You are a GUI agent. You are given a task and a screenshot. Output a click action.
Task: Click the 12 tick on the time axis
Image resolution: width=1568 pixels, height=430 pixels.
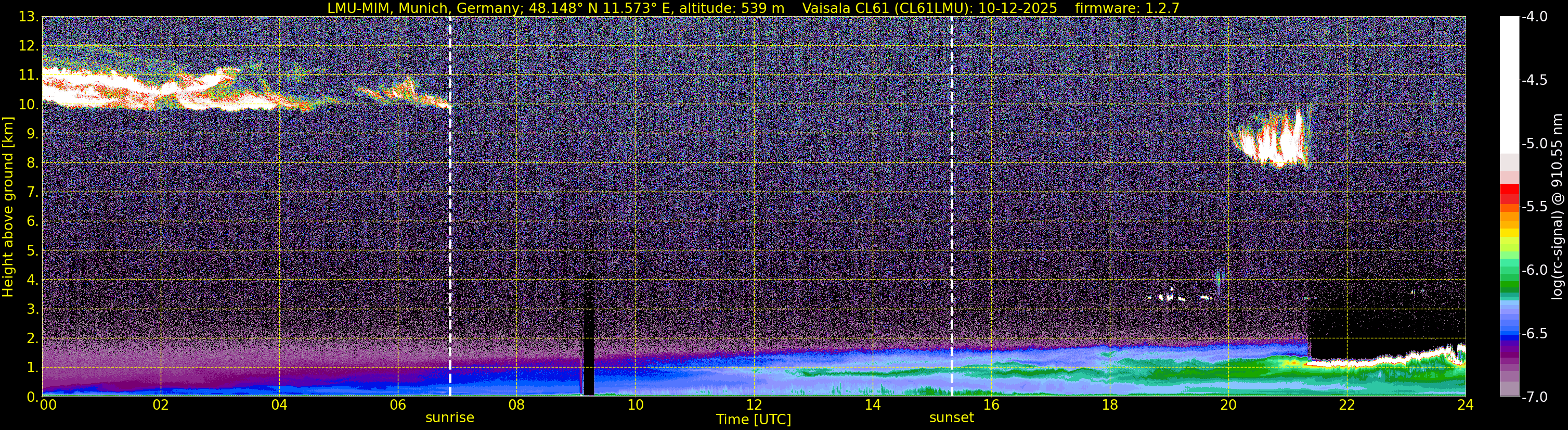[754, 405]
